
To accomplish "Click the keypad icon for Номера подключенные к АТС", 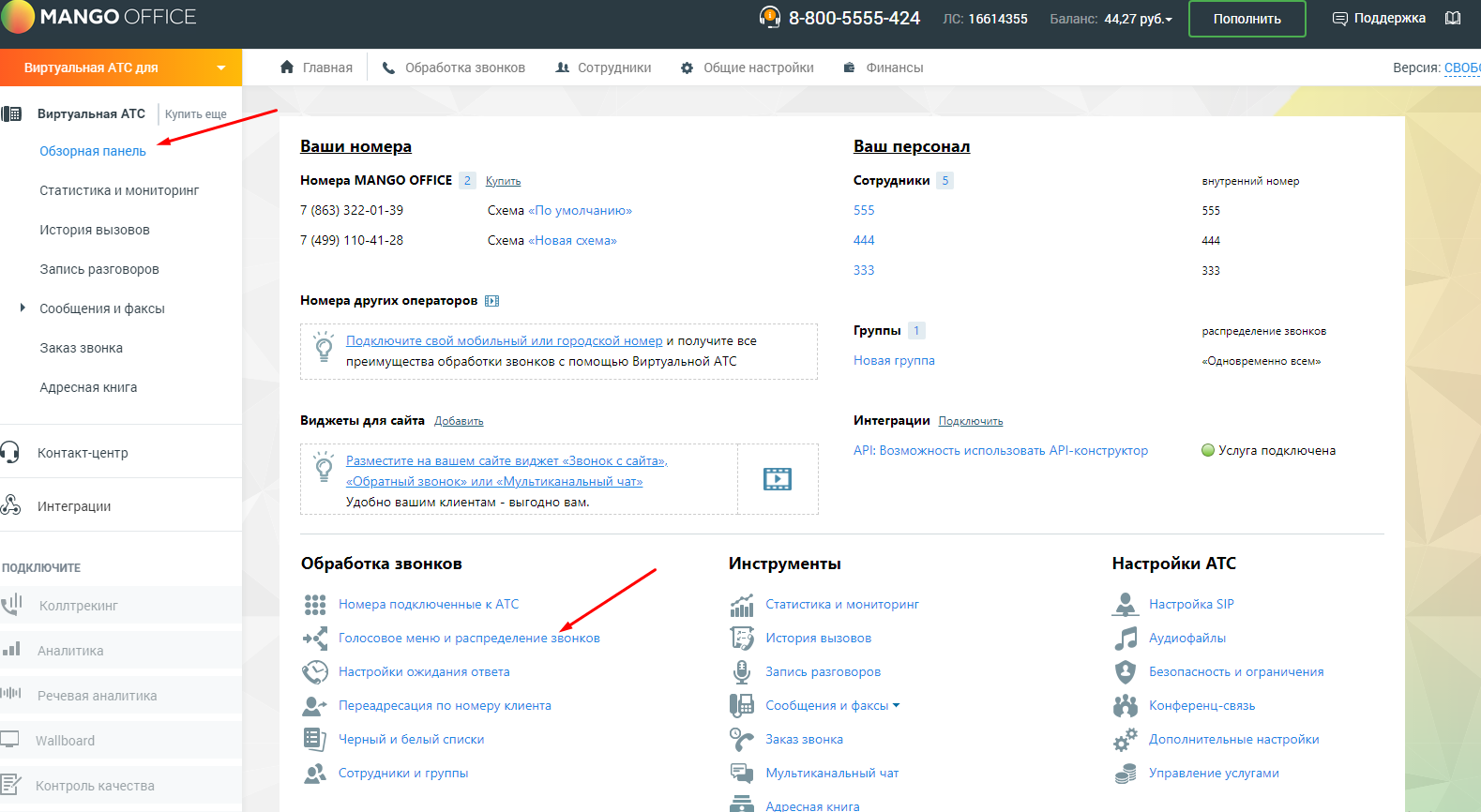I will pos(315,605).
